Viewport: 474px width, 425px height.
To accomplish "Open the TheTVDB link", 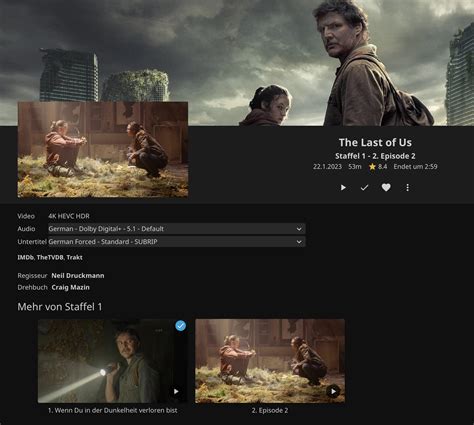I will 50,257.
